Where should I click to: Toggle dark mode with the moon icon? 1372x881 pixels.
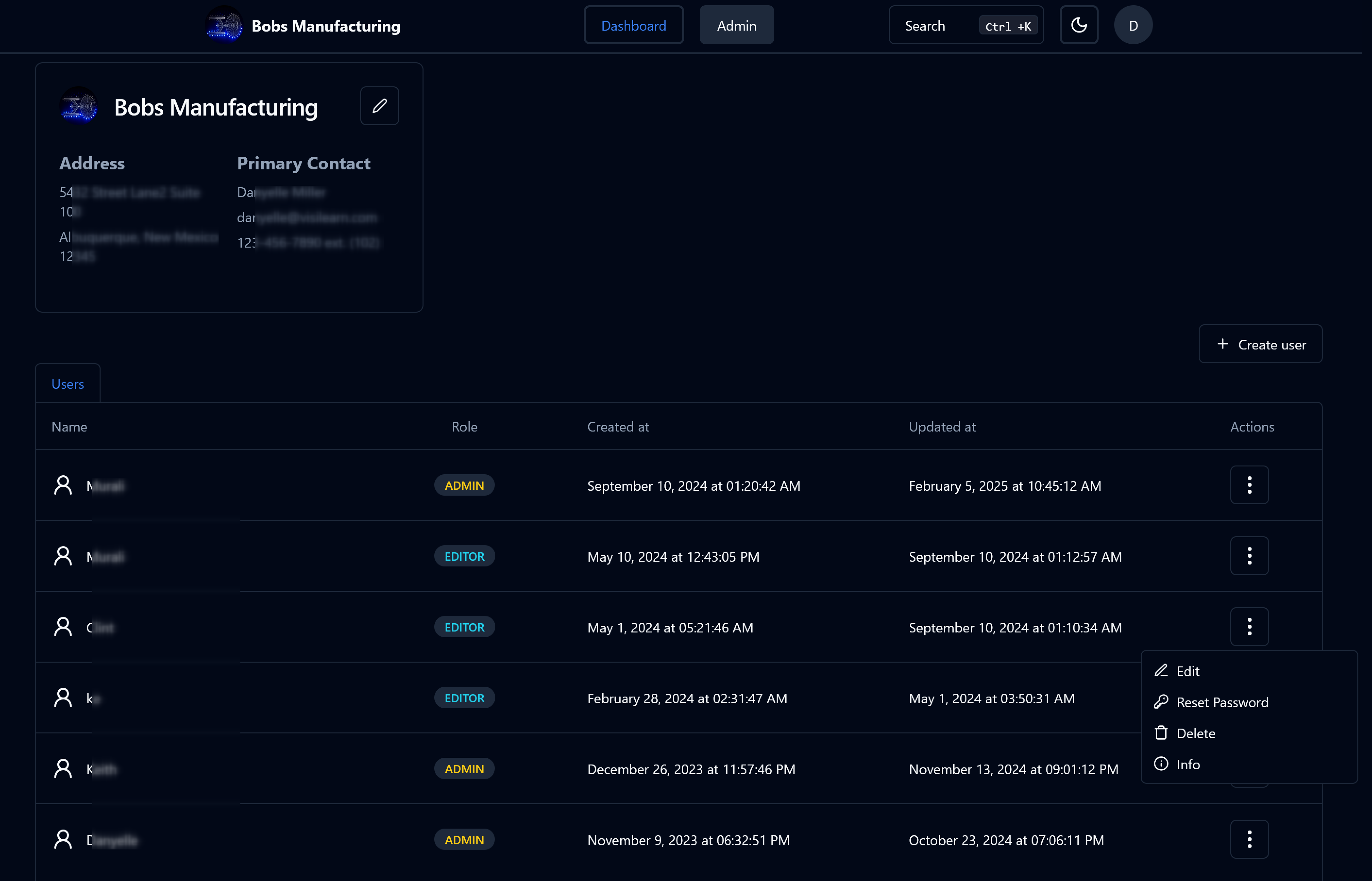[x=1078, y=25]
